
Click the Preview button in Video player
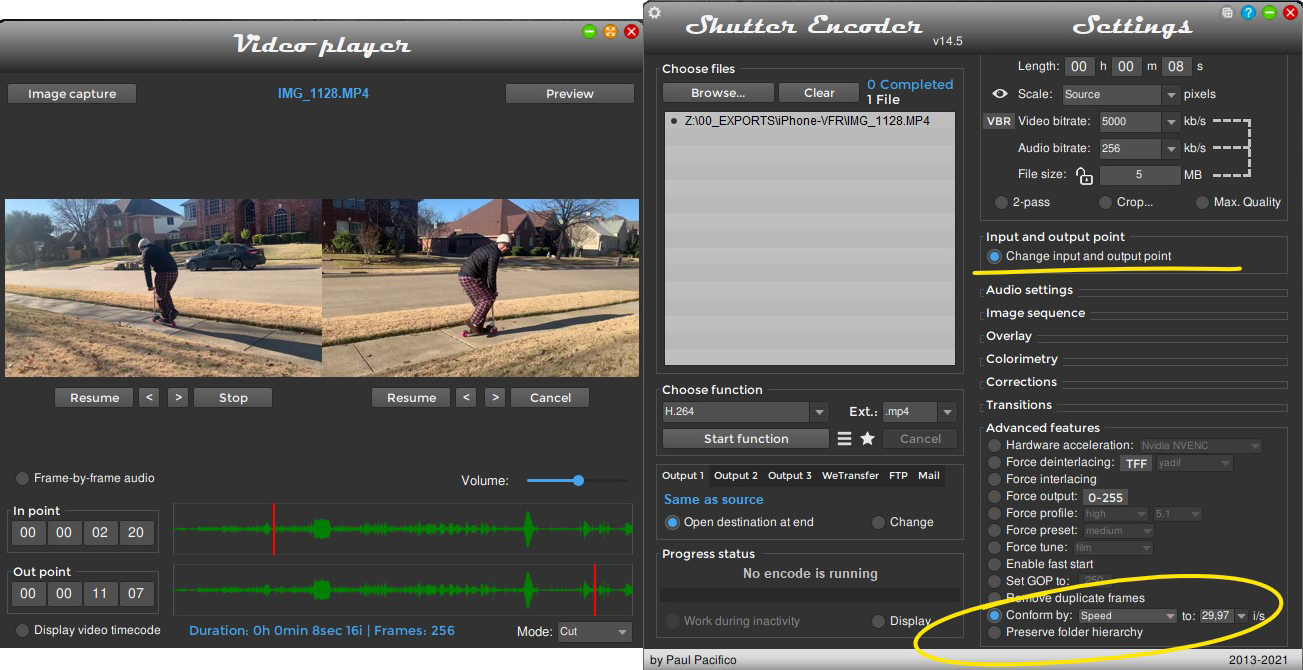[568, 92]
